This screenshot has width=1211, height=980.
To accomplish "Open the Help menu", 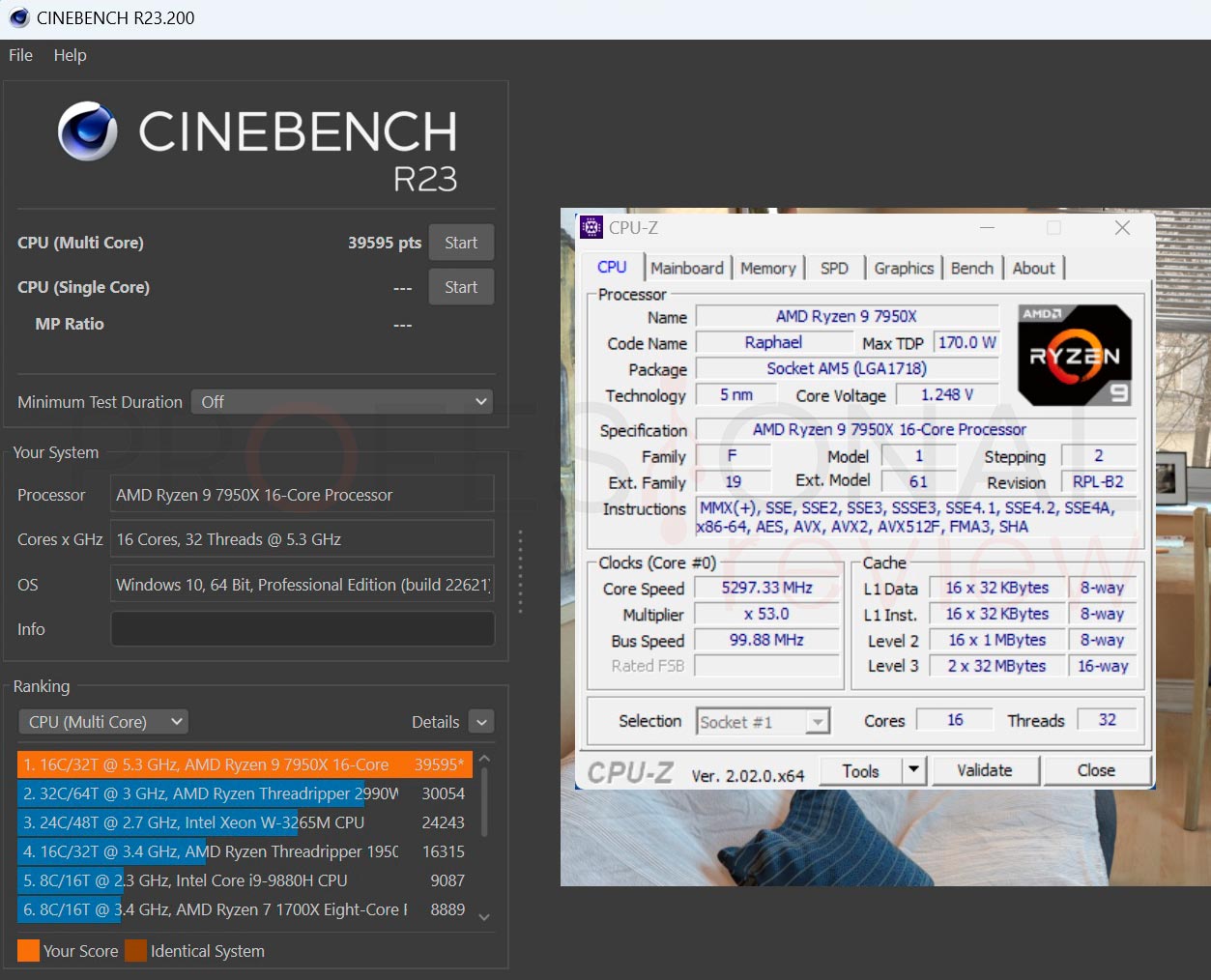I will [70, 55].
